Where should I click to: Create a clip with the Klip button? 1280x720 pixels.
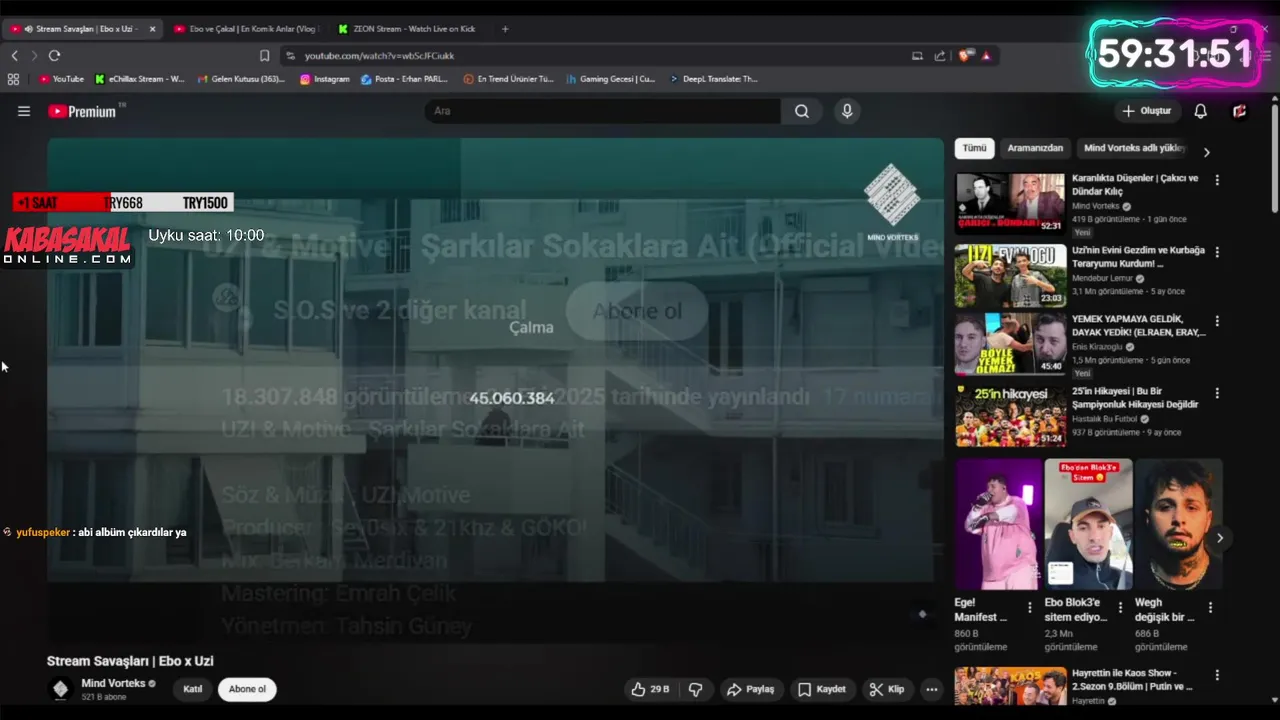[887, 689]
